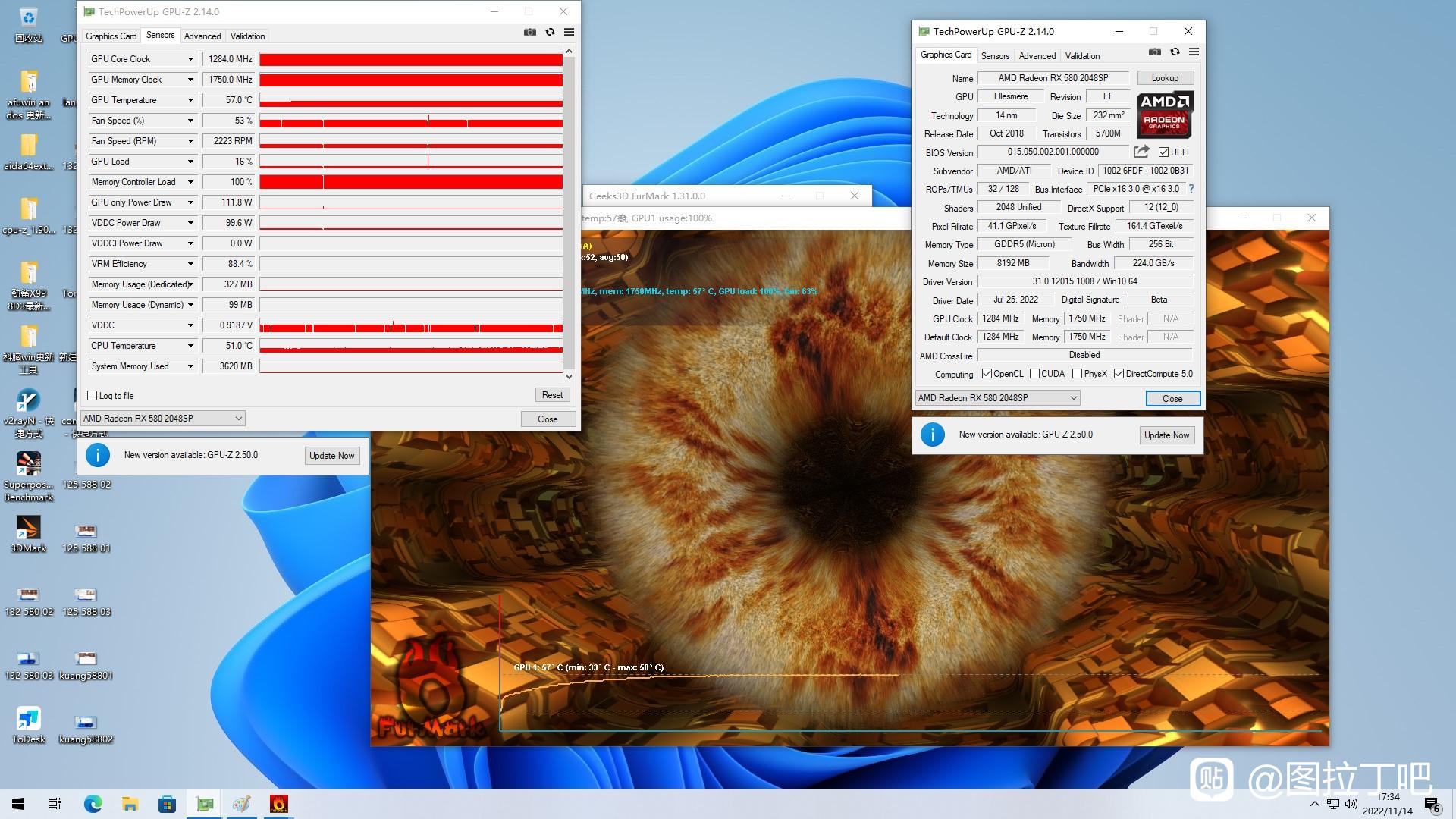Click the Lookup button
The width and height of the screenshot is (1456, 819).
(1165, 78)
